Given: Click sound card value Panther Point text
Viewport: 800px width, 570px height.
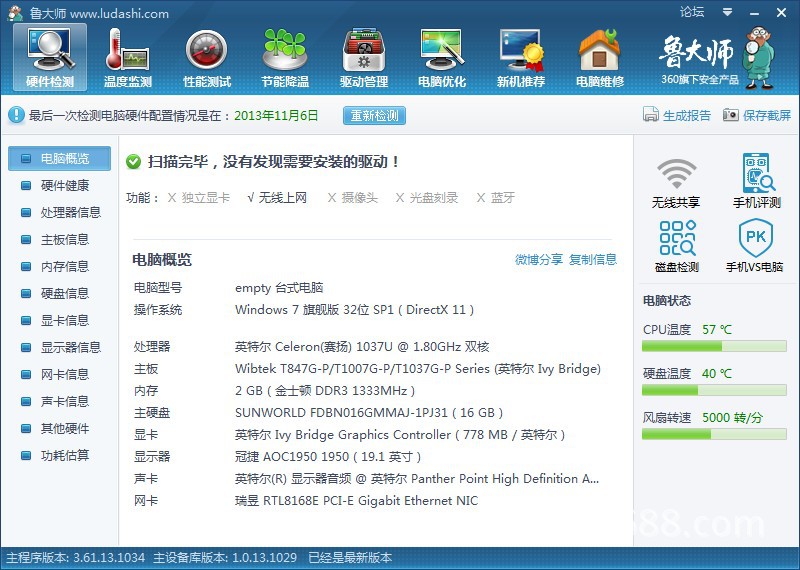Looking at the screenshot, I should tap(417, 479).
